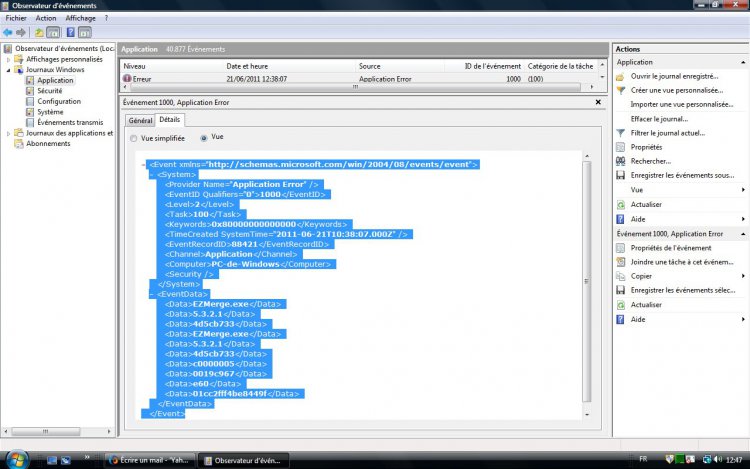750x469 pixels.
Task: Expand the Affichages personnalisés tree node
Action: 8,59
